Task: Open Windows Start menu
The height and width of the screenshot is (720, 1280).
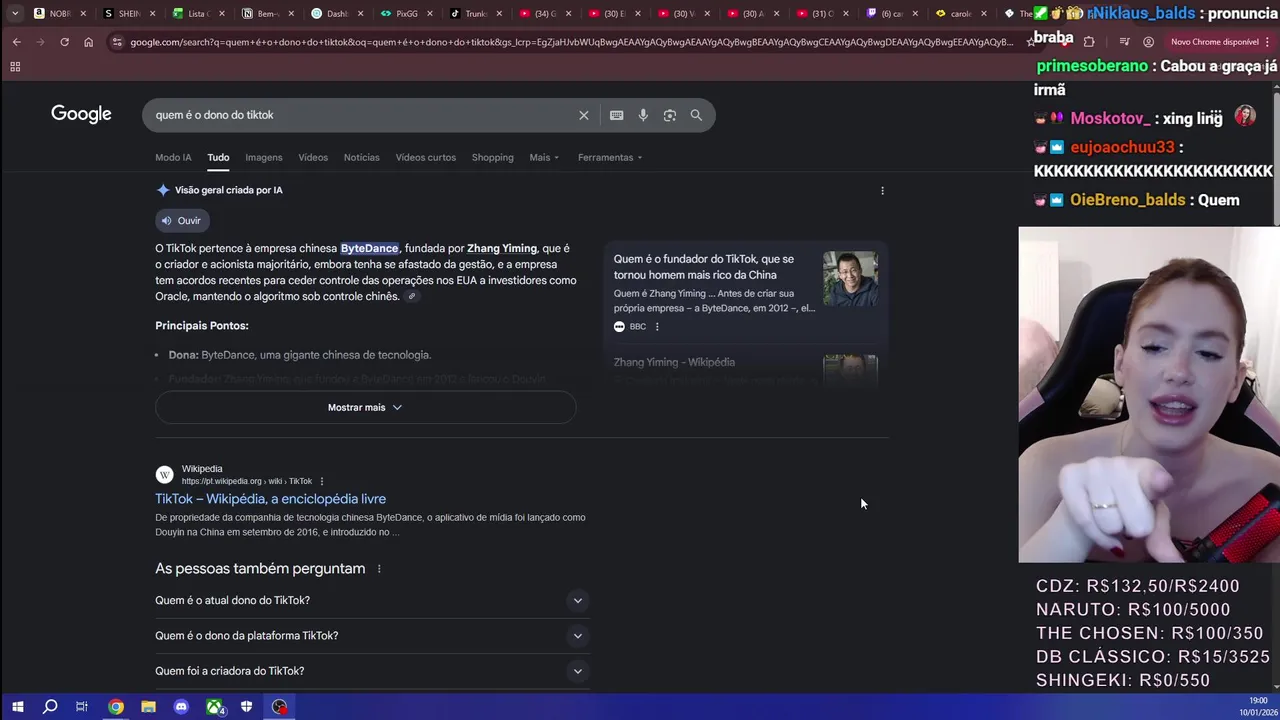Action: [x=17, y=707]
